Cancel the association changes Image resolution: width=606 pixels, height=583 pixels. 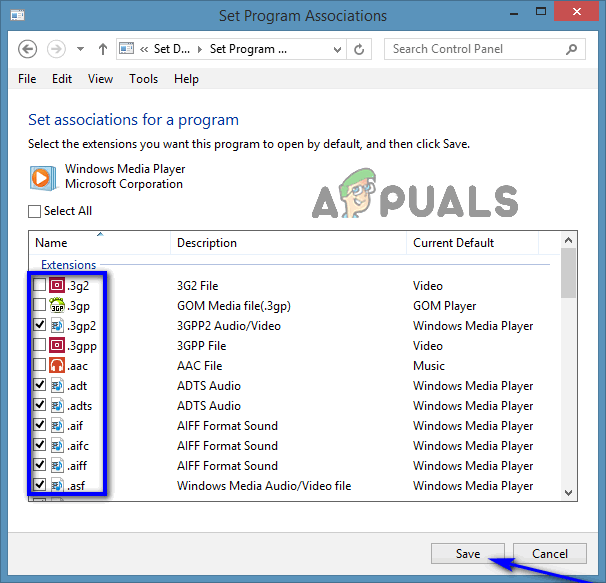550,553
